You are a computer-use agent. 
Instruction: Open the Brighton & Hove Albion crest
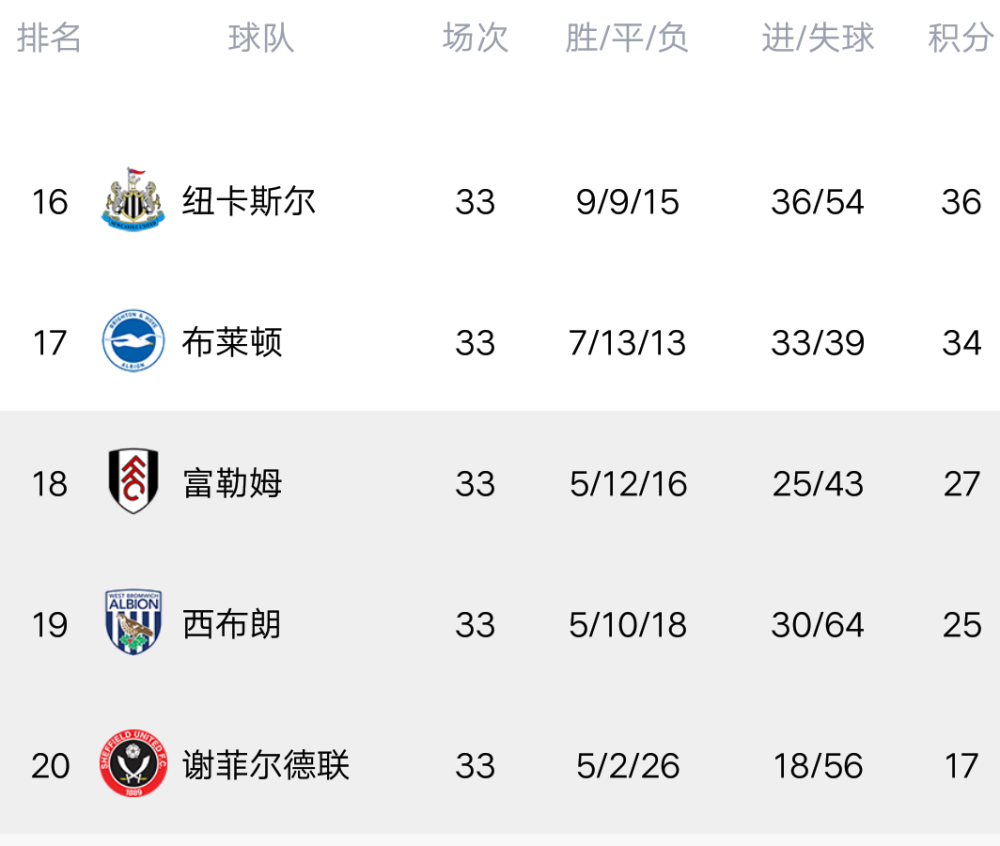pos(133,341)
